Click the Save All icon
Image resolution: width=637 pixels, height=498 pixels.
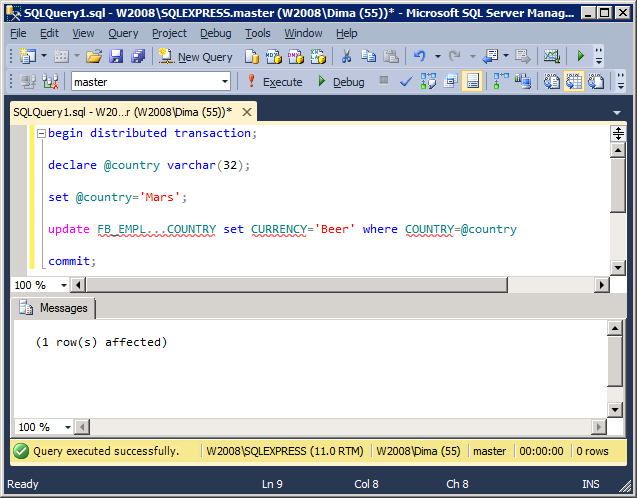138,56
